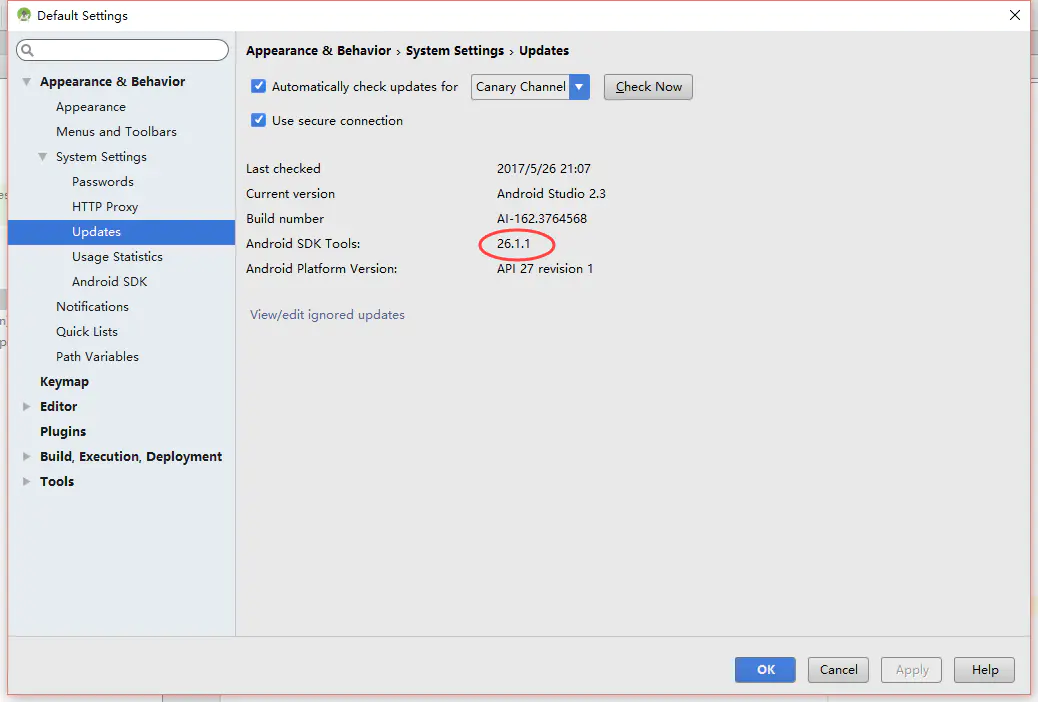Click the Last checked label

coord(283,169)
